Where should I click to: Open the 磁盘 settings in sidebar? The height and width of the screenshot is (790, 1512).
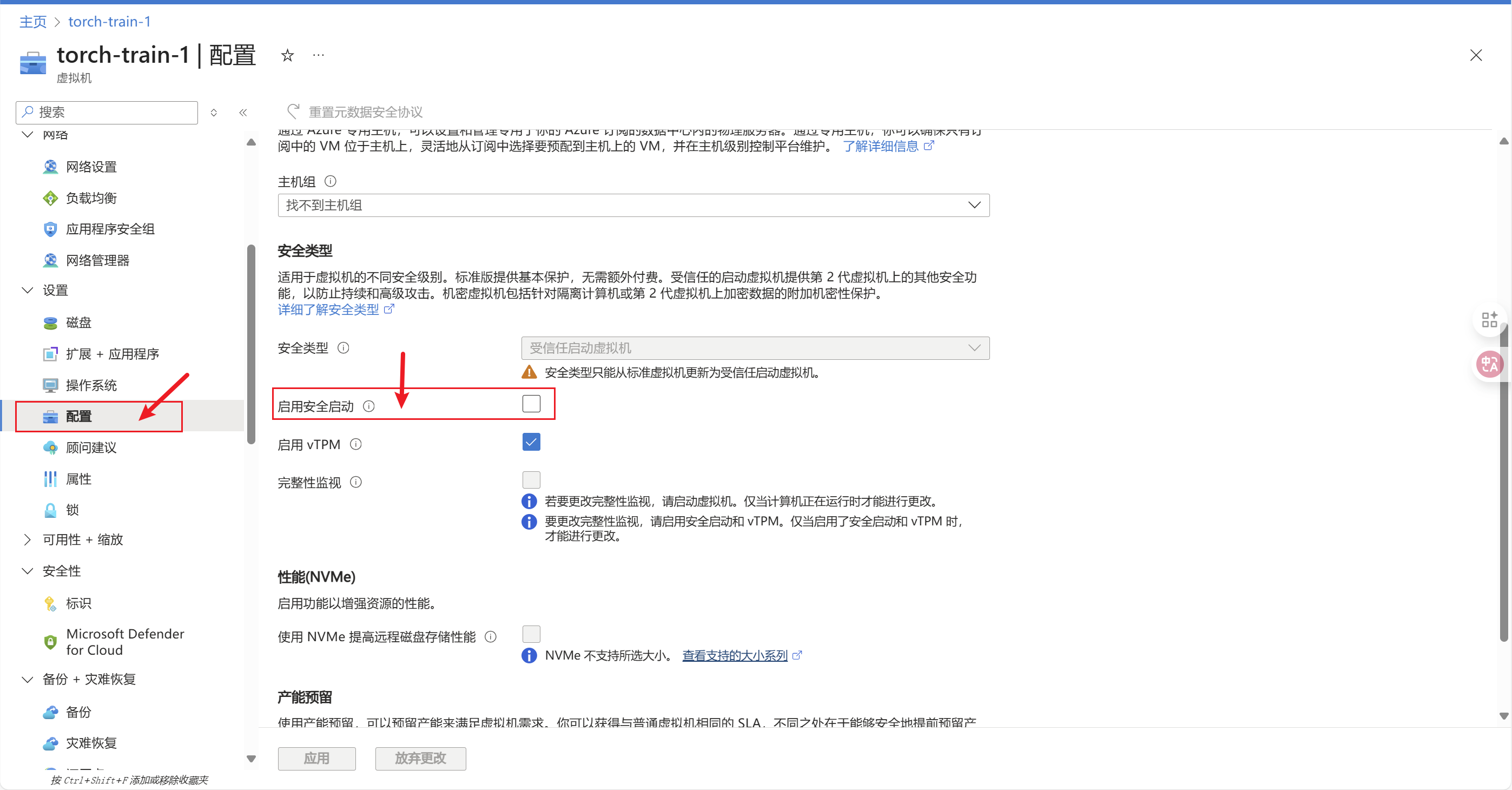pyautogui.click(x=79, y=322)
